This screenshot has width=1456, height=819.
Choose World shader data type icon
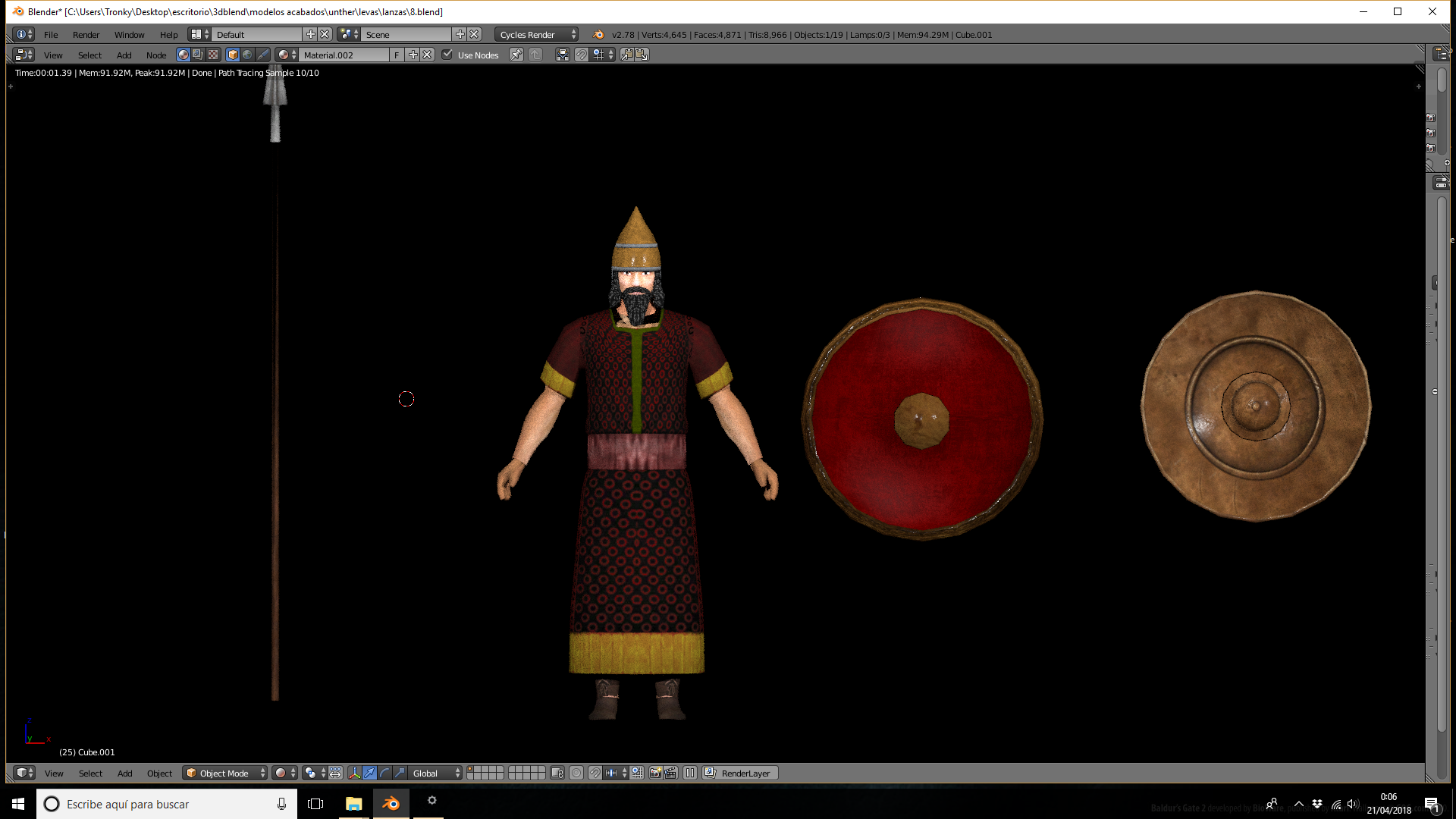click(x=247, y=55)
